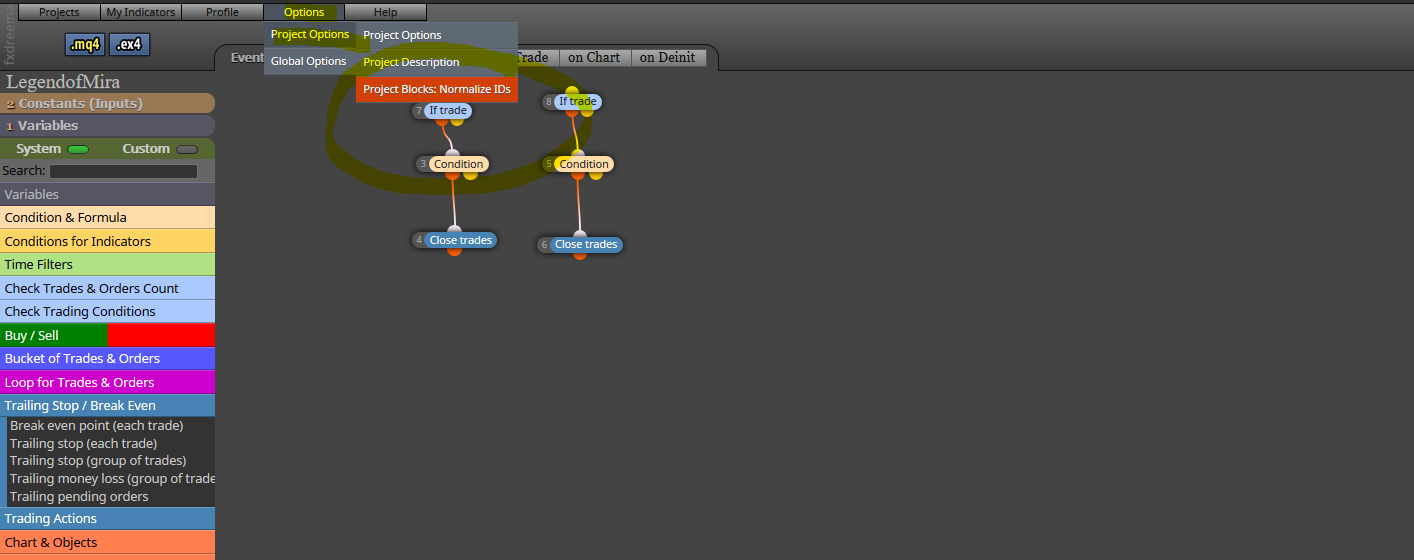Pick Trailing stop (each trade) block

coord(84,444)
